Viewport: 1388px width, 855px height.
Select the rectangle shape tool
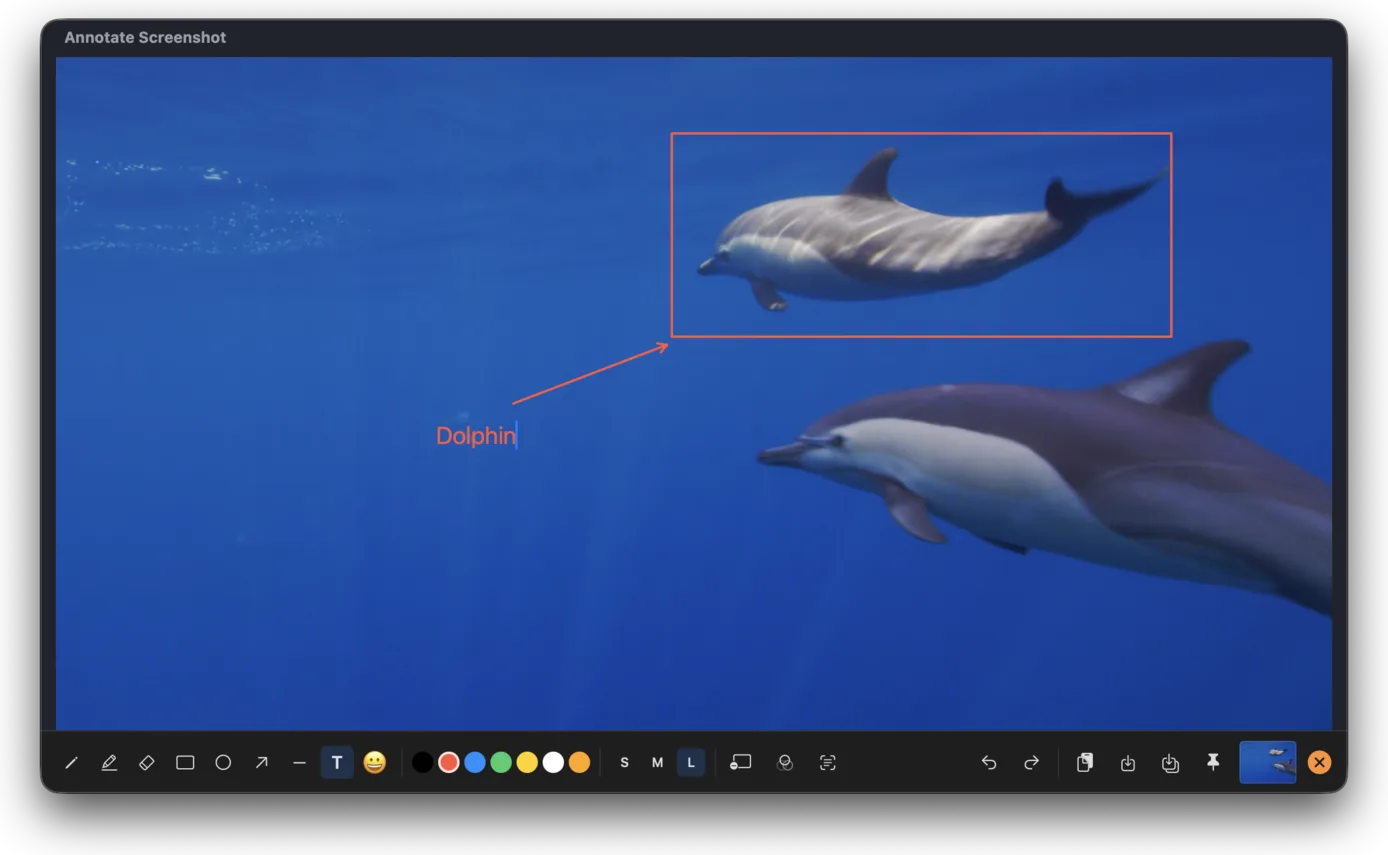click(185, 763)
